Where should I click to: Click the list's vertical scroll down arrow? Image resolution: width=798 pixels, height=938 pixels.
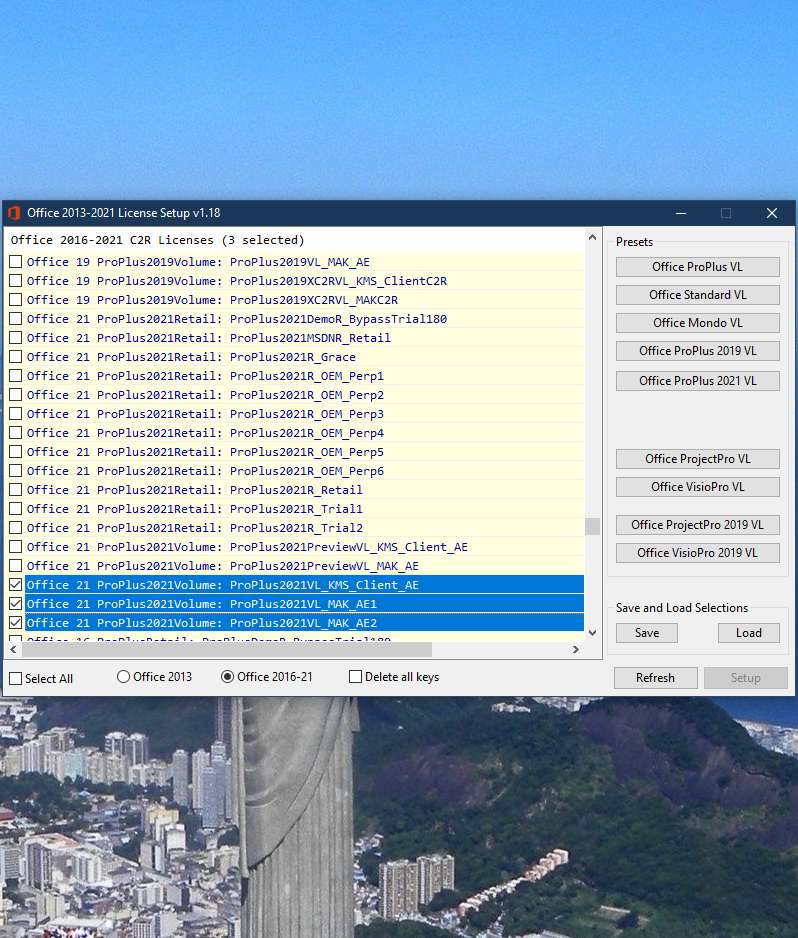coord(593,632)
